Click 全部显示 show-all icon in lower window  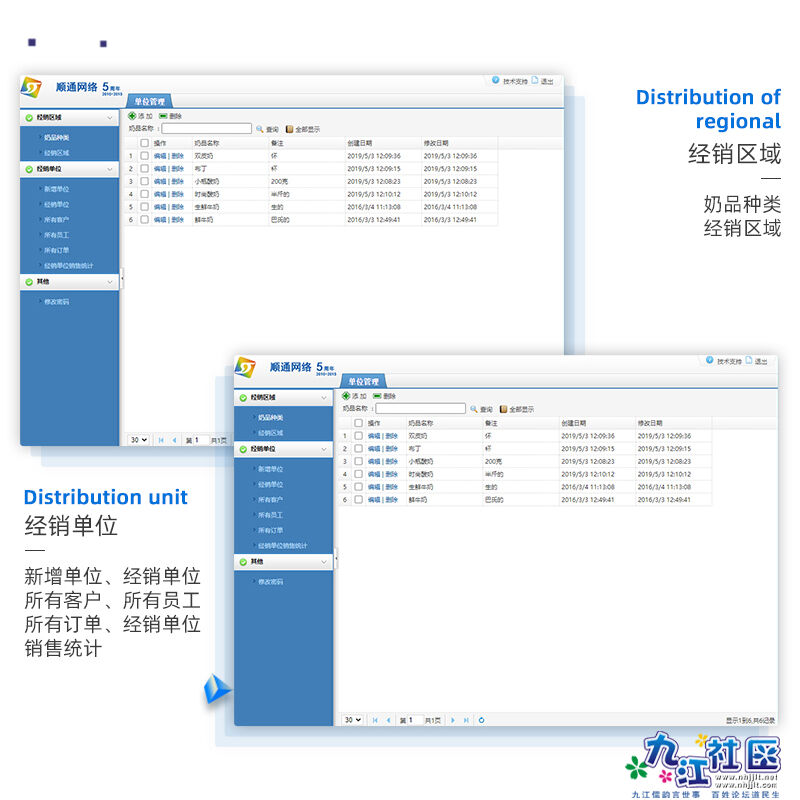pyautogui.click(x=504, y=409)
